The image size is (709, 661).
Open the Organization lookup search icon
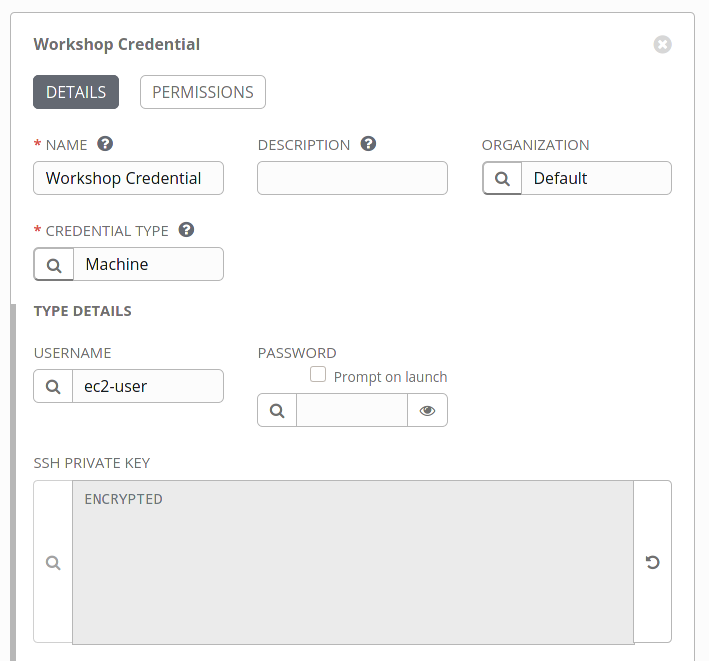point(502,178)
